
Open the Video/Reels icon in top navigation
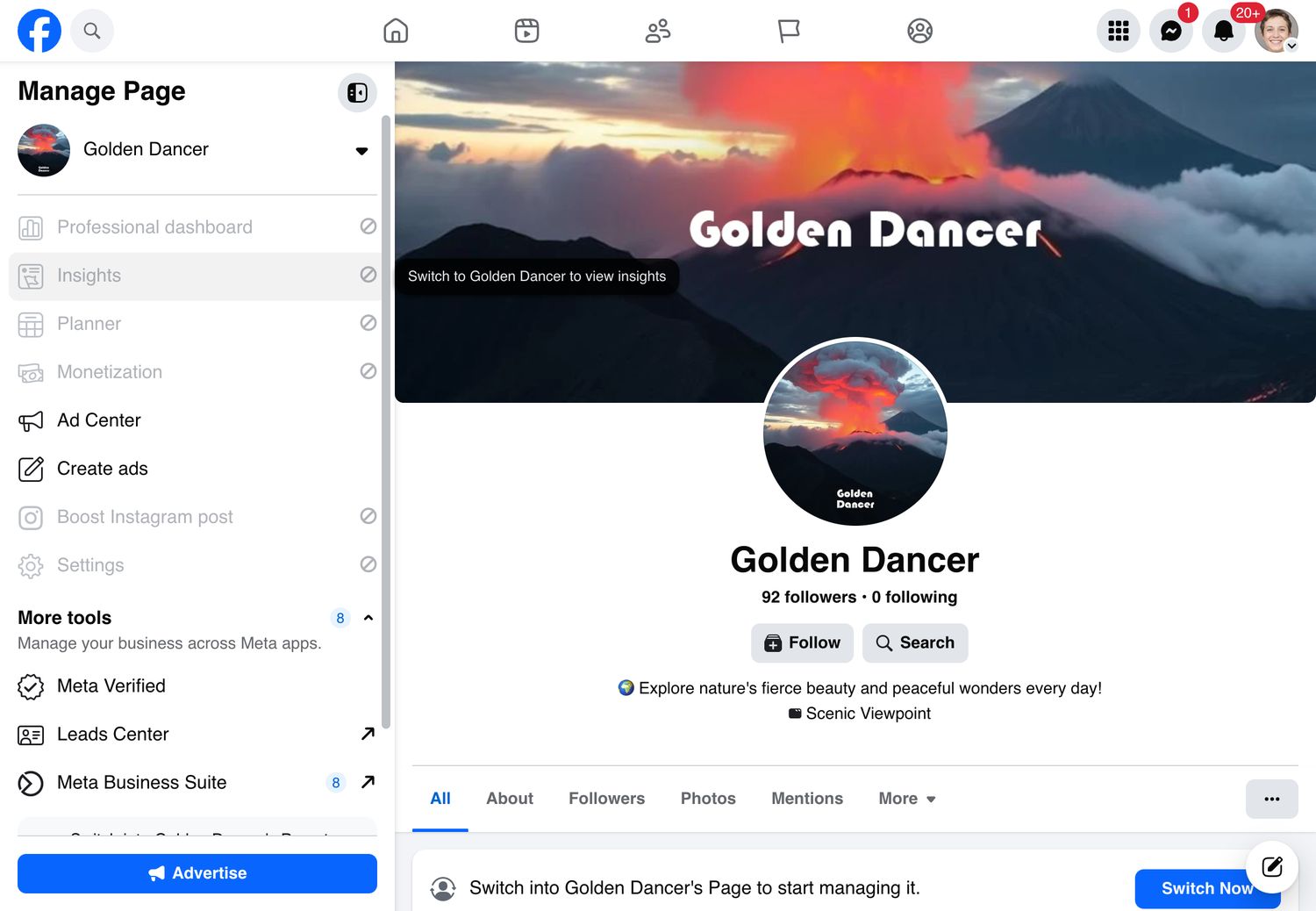526,31
